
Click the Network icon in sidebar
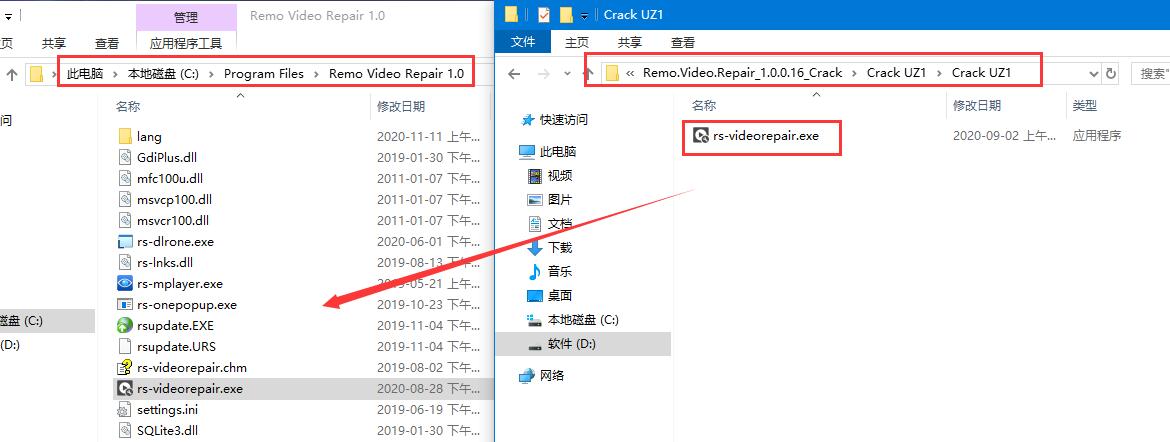(x=528, y=376)
